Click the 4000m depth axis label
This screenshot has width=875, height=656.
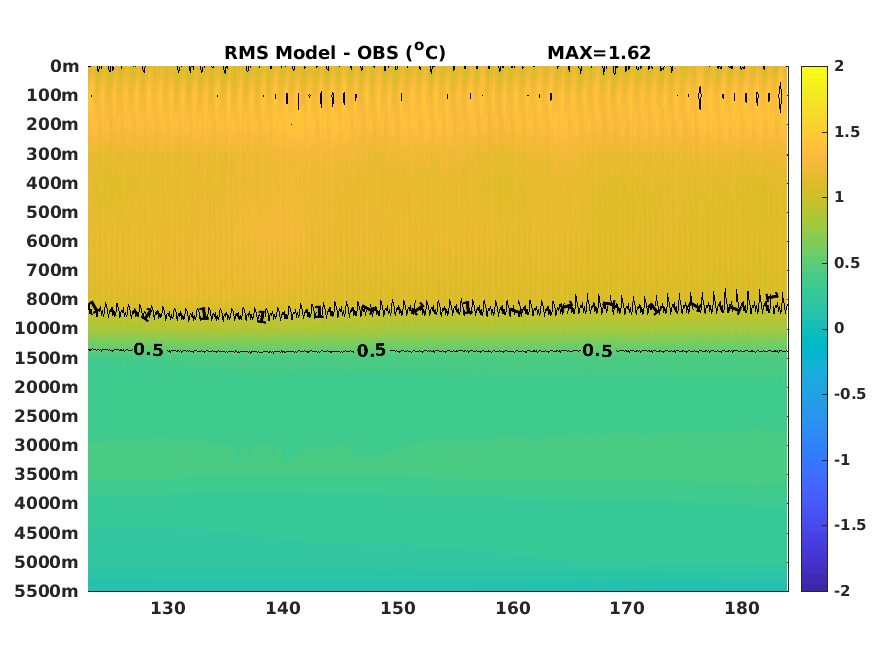click(x=47, y=503)
